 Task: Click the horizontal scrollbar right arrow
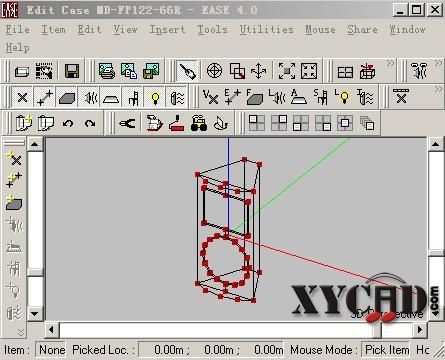point(420,330)
